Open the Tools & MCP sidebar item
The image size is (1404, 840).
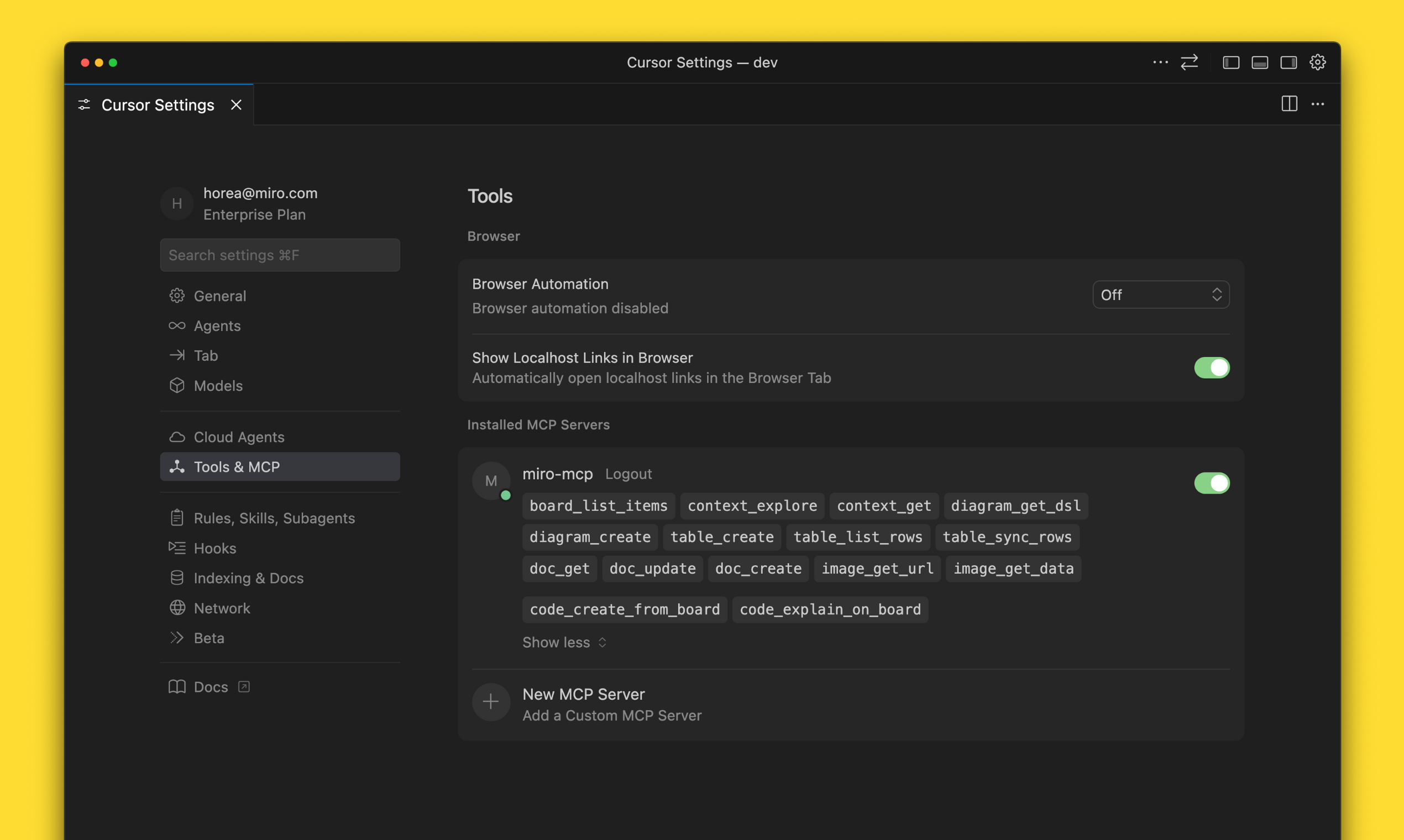pyautogui.click(x=237, y=466)
